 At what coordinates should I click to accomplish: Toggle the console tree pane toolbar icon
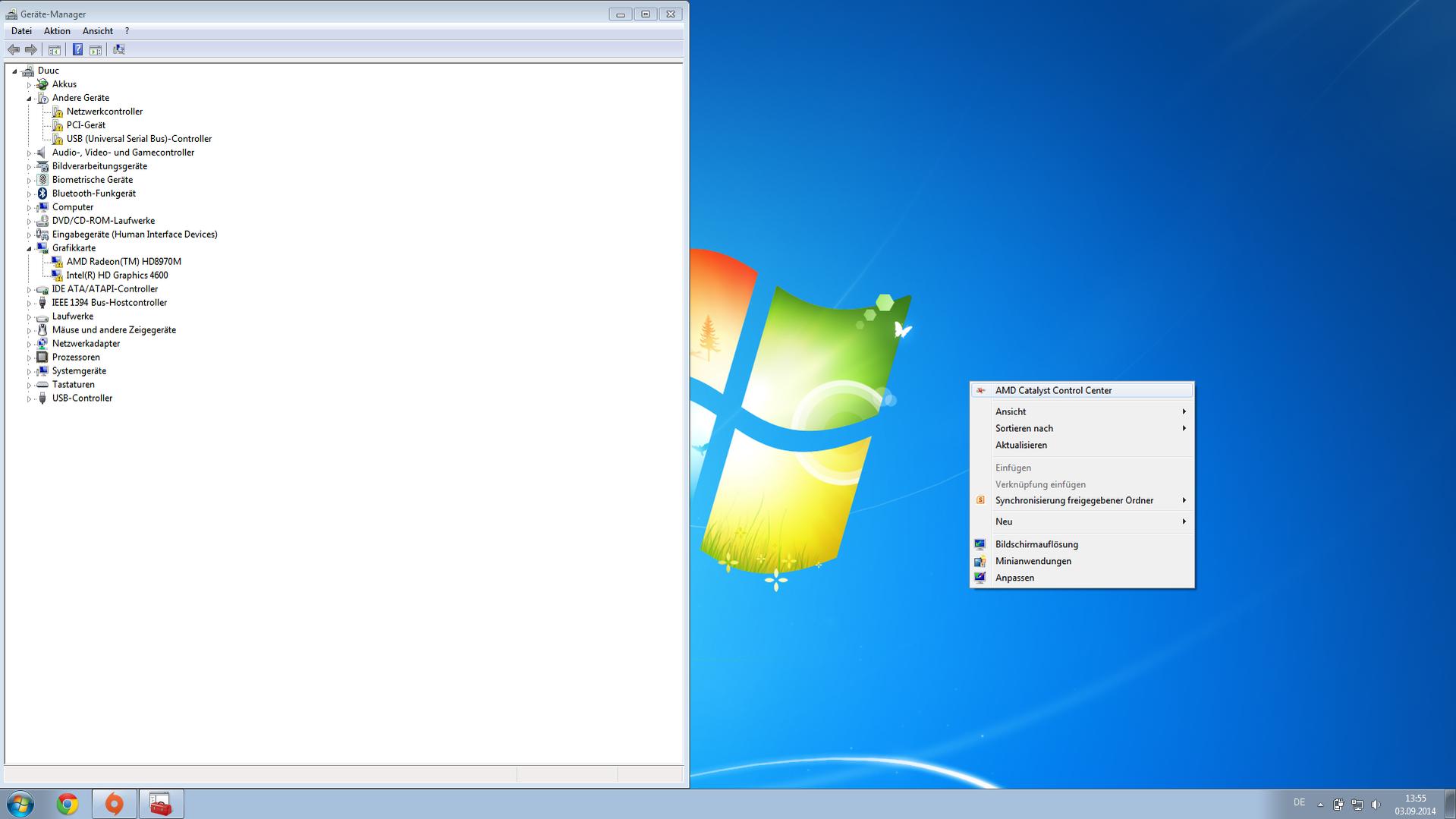point(55,50)
